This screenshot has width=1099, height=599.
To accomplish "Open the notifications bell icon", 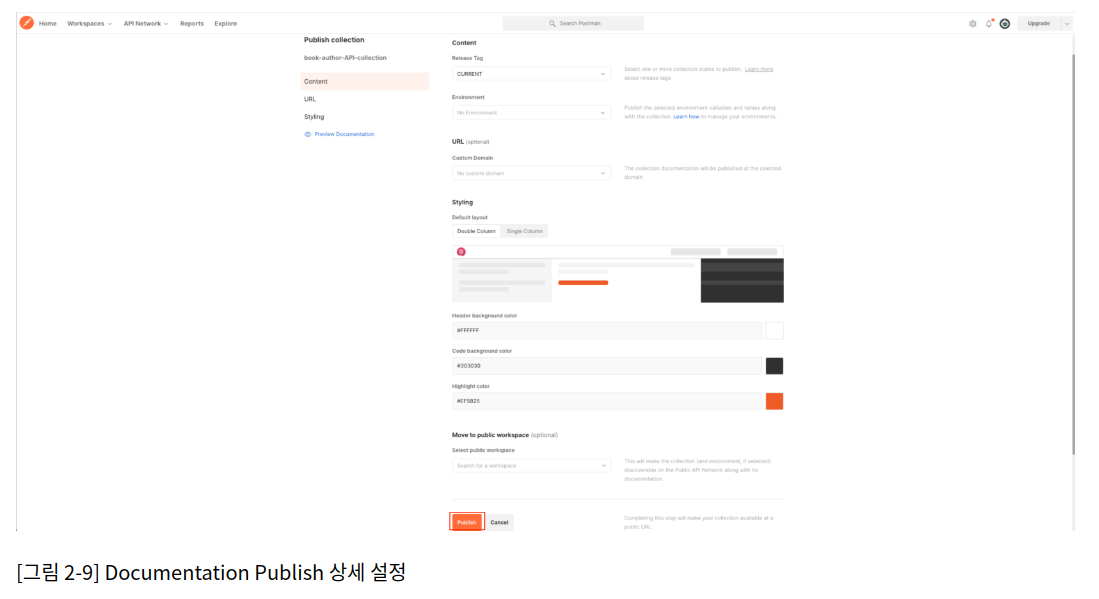I will 989,24.
